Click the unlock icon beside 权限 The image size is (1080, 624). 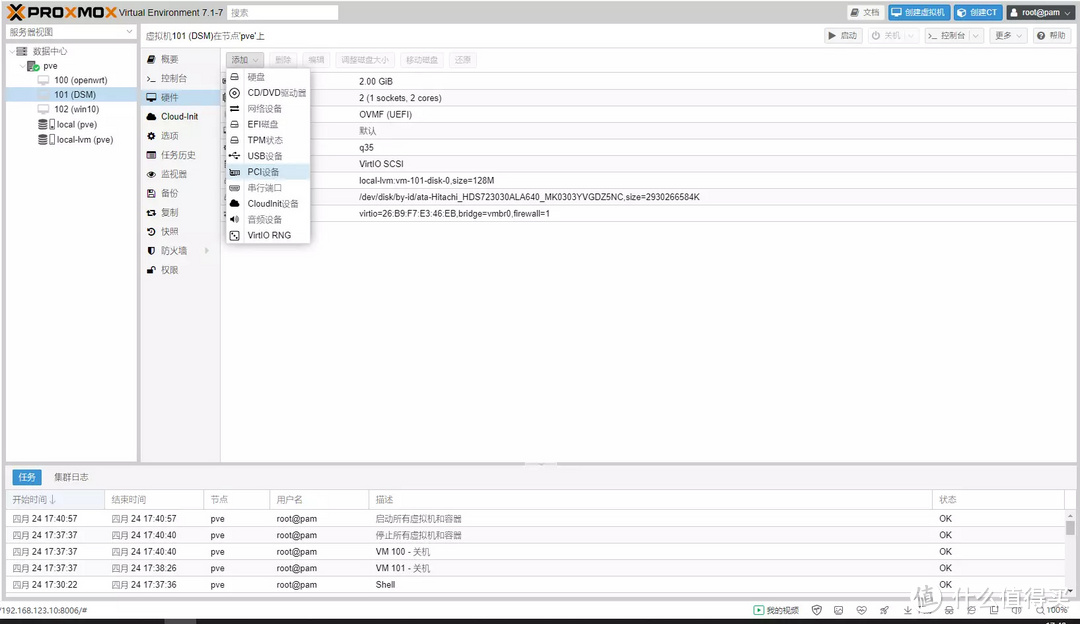point(151,270)
